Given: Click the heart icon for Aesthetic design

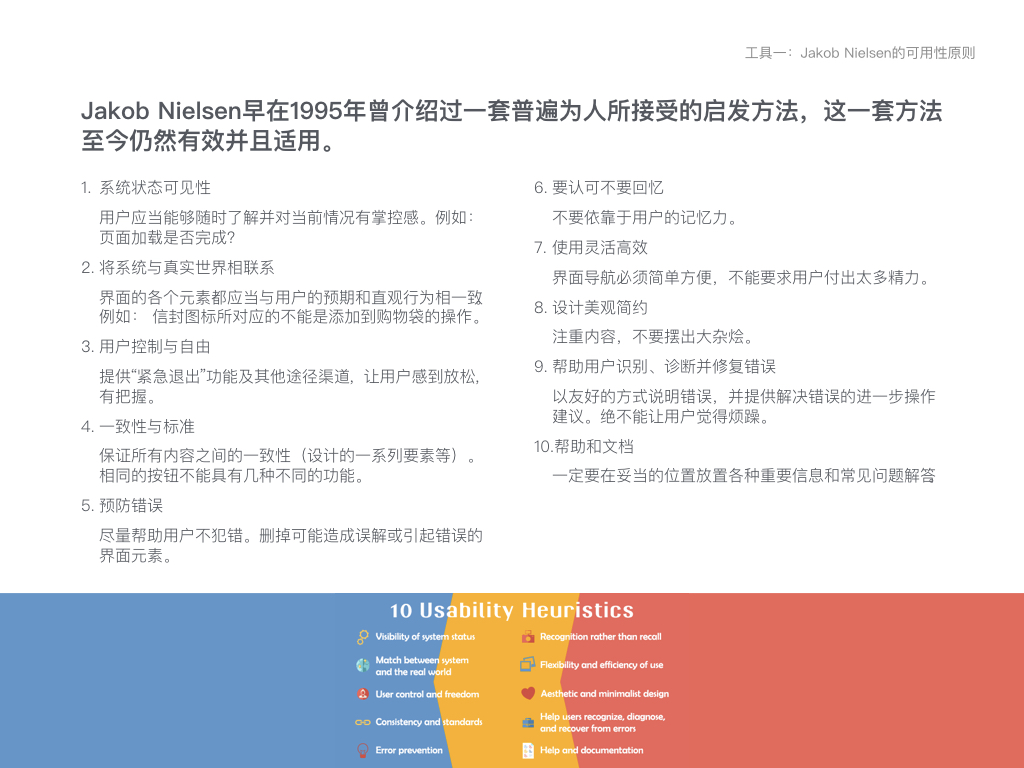Looking at the screenshot, I should pos(528,694).
